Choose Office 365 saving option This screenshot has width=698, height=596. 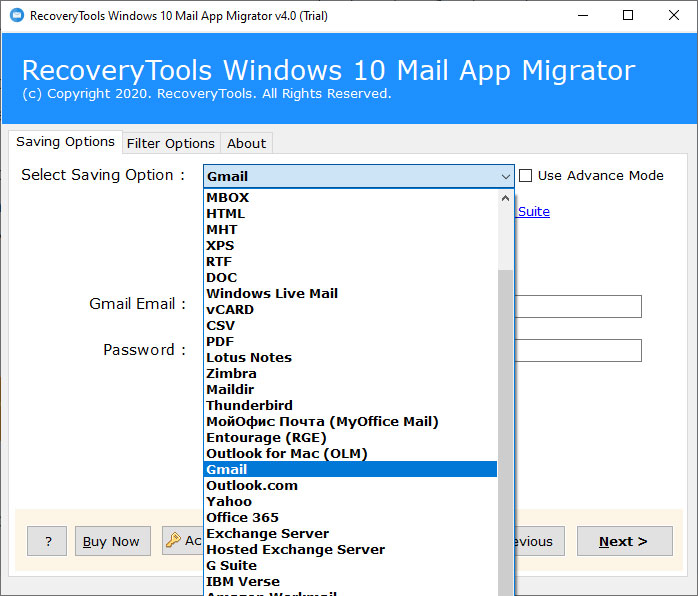click(x=351, y=518)
